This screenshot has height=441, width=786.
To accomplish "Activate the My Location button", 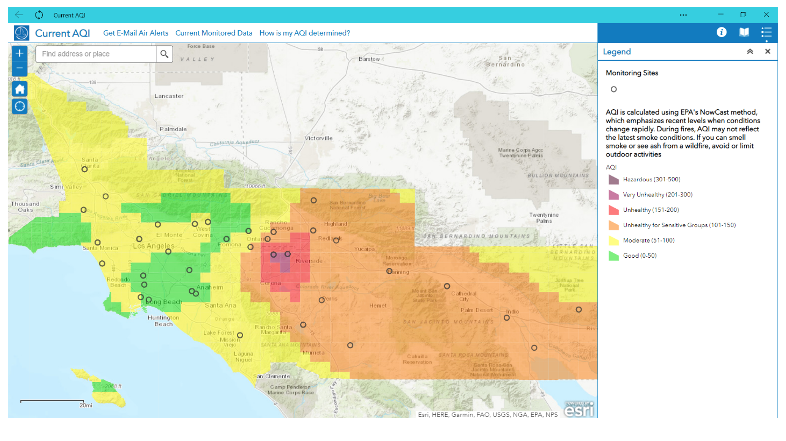I will (19, 106).
